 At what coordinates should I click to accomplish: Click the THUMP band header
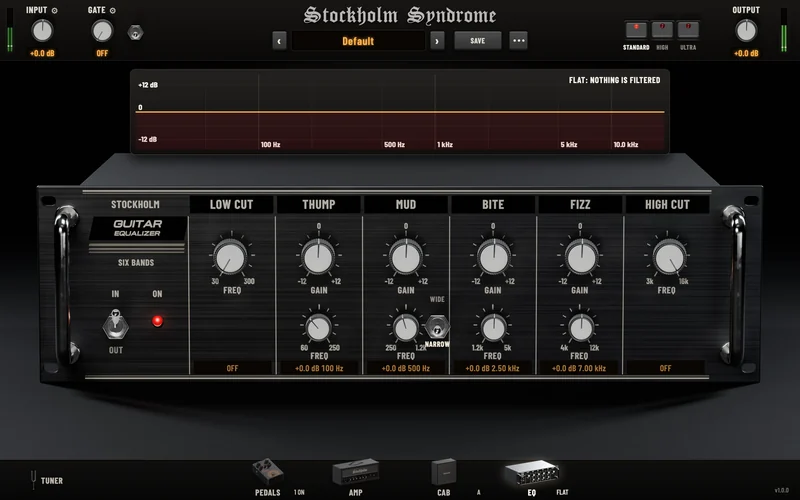tap(319, 205)
